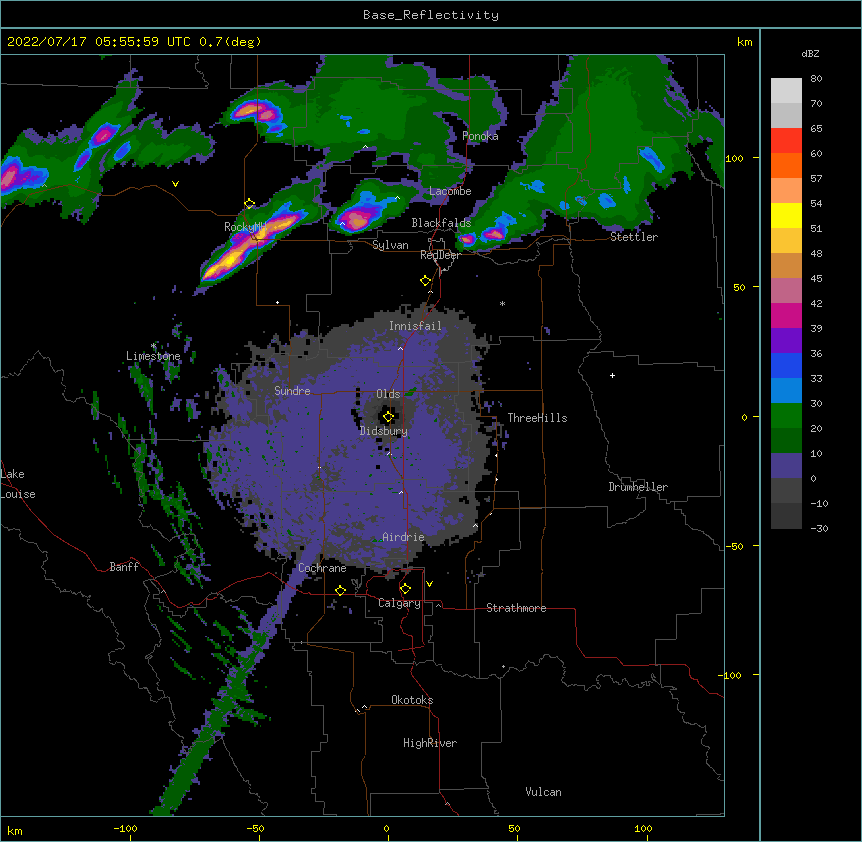Click the Didsbury city label
Image resolution: width=862 pixels, height=842 pixels.
pyautogui.click(x=384, y=431)
